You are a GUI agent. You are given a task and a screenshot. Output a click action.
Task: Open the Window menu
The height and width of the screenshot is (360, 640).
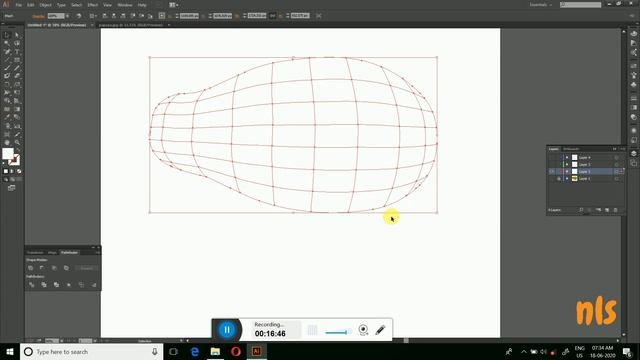coord(124,5)
